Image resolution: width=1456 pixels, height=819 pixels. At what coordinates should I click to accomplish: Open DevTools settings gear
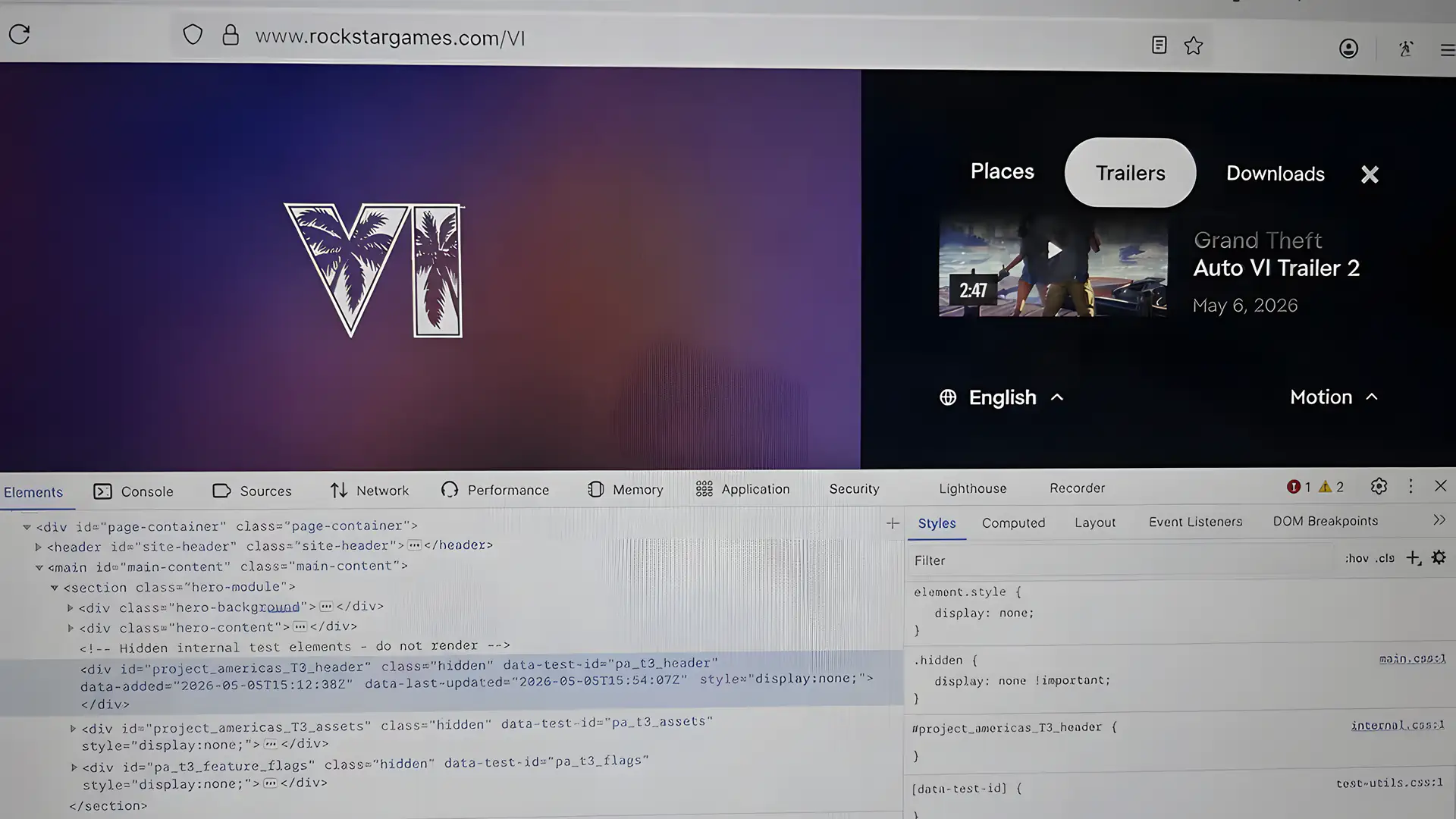tap(1379, 487)
